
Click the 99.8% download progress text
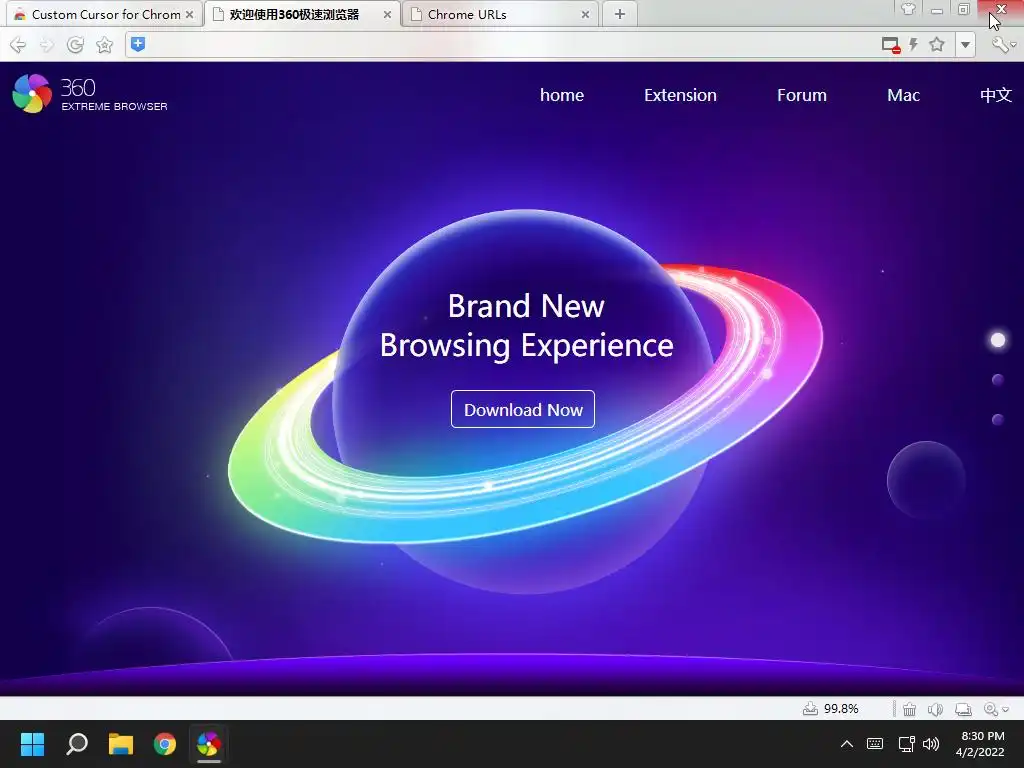click(x=841, y=709)
